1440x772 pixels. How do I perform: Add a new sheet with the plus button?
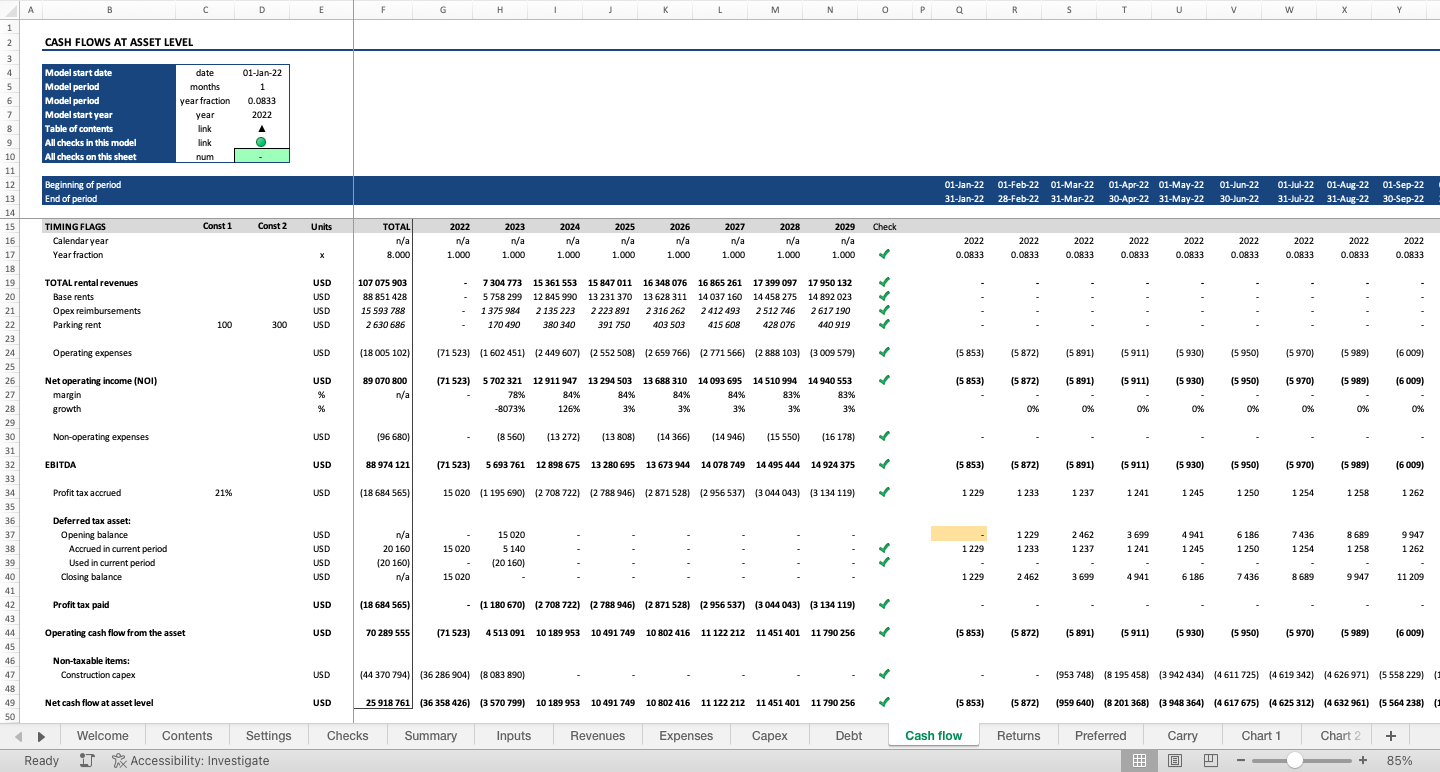(x=1390, y=736)
